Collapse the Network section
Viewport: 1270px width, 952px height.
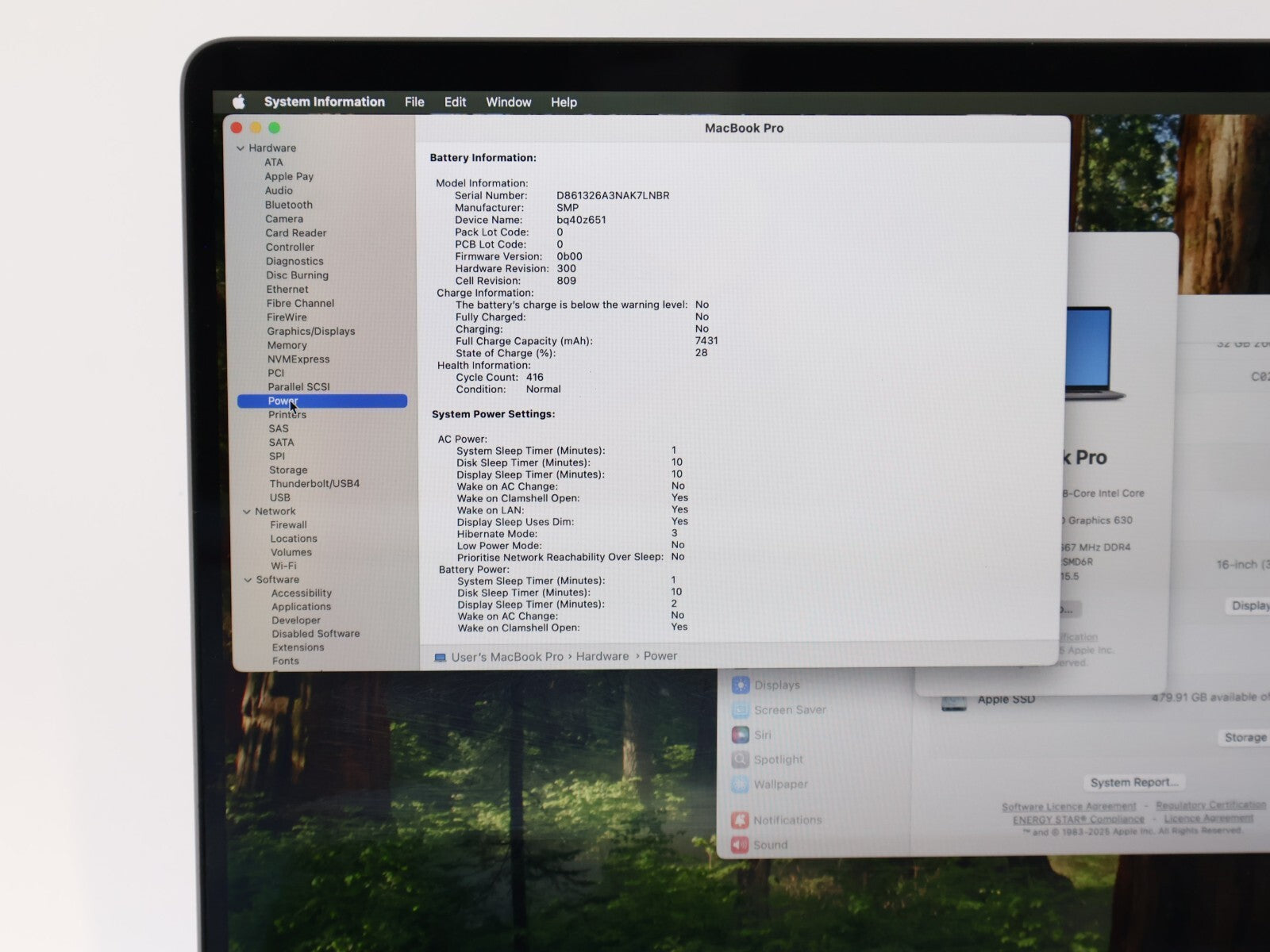click(247, 512)
